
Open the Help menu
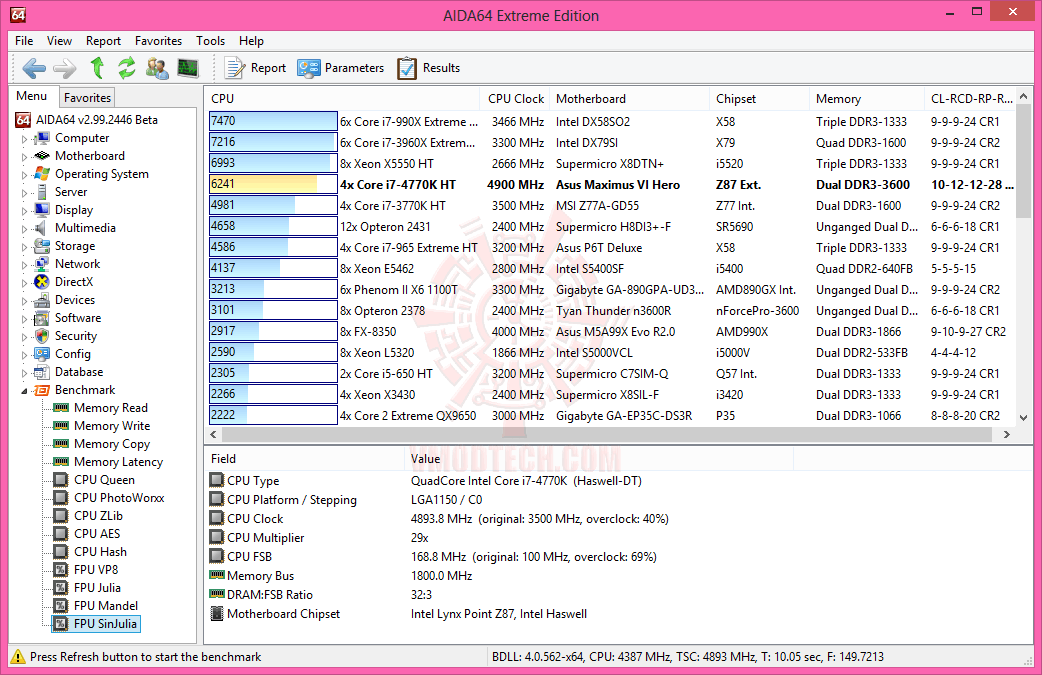(x=251, y=41)
